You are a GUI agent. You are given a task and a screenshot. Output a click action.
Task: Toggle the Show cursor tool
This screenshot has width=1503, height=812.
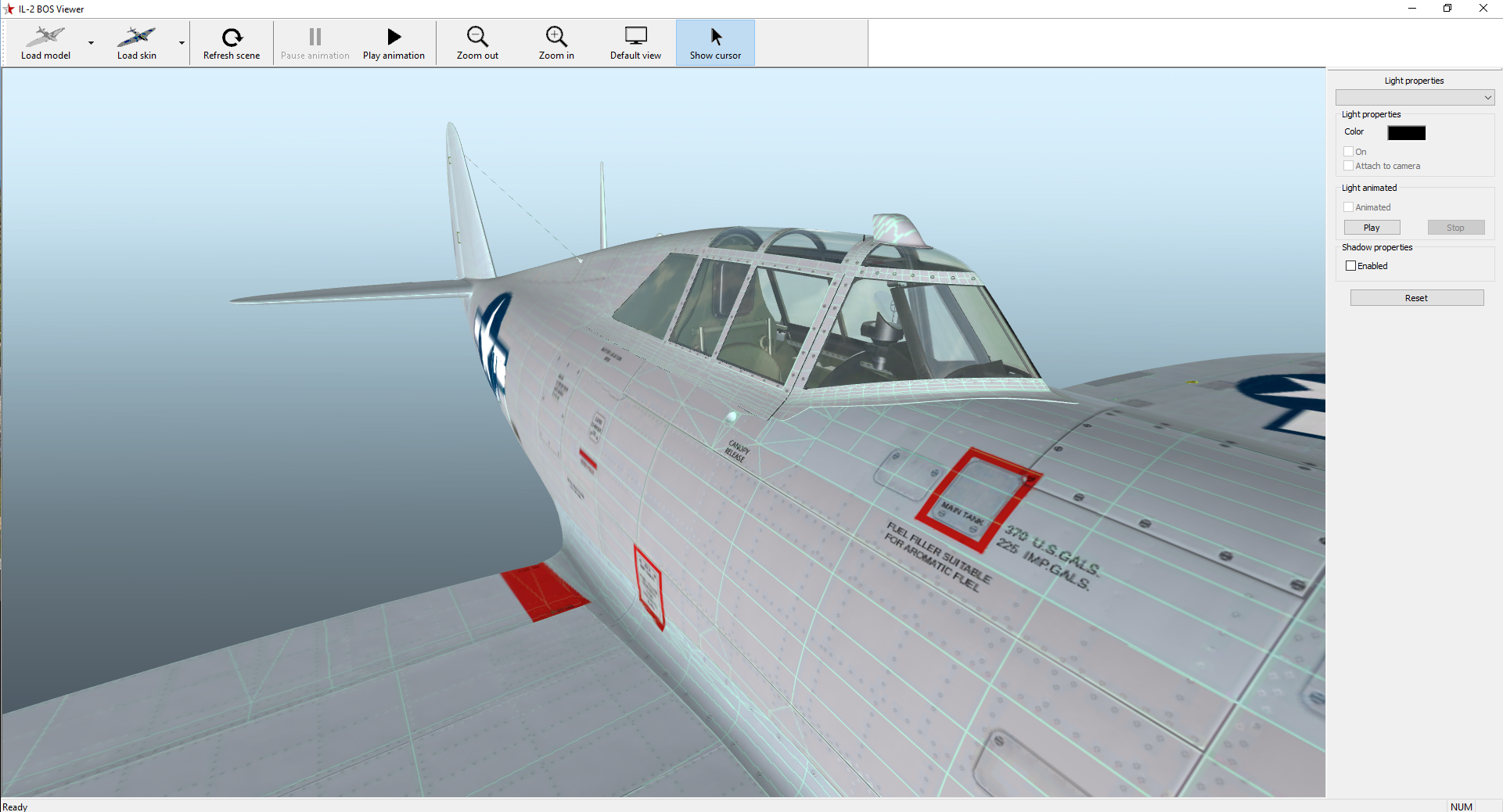[715, 43]
